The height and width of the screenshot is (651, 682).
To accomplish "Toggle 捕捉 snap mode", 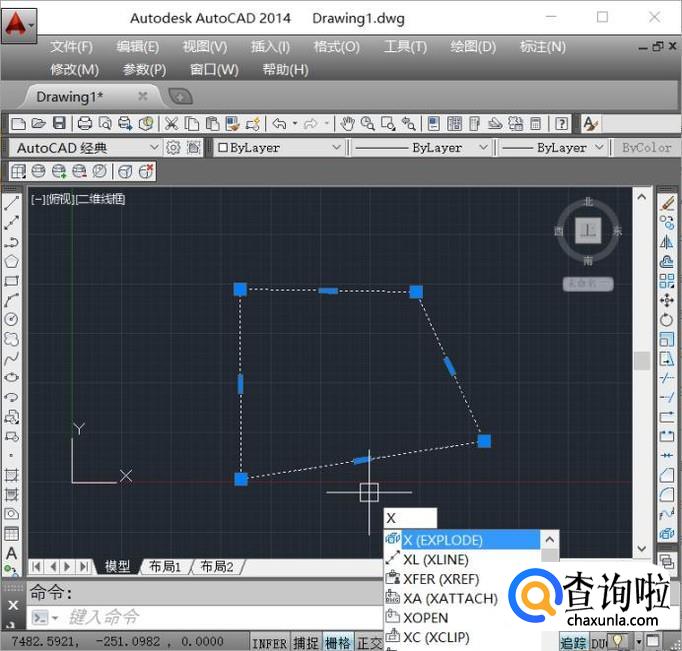I will point(306,643).
